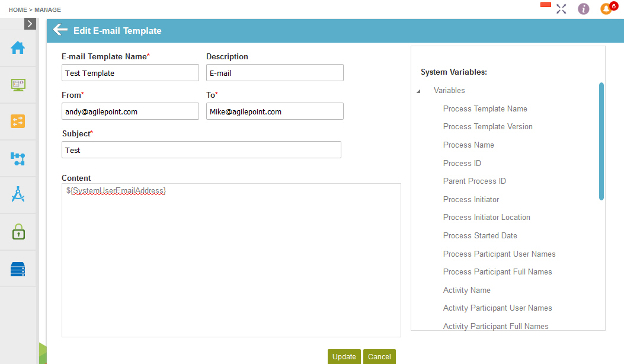Click the red flag icon in header
Viewport: 624px width, 364px height.
pyautogui.click(x=545, y=5)
